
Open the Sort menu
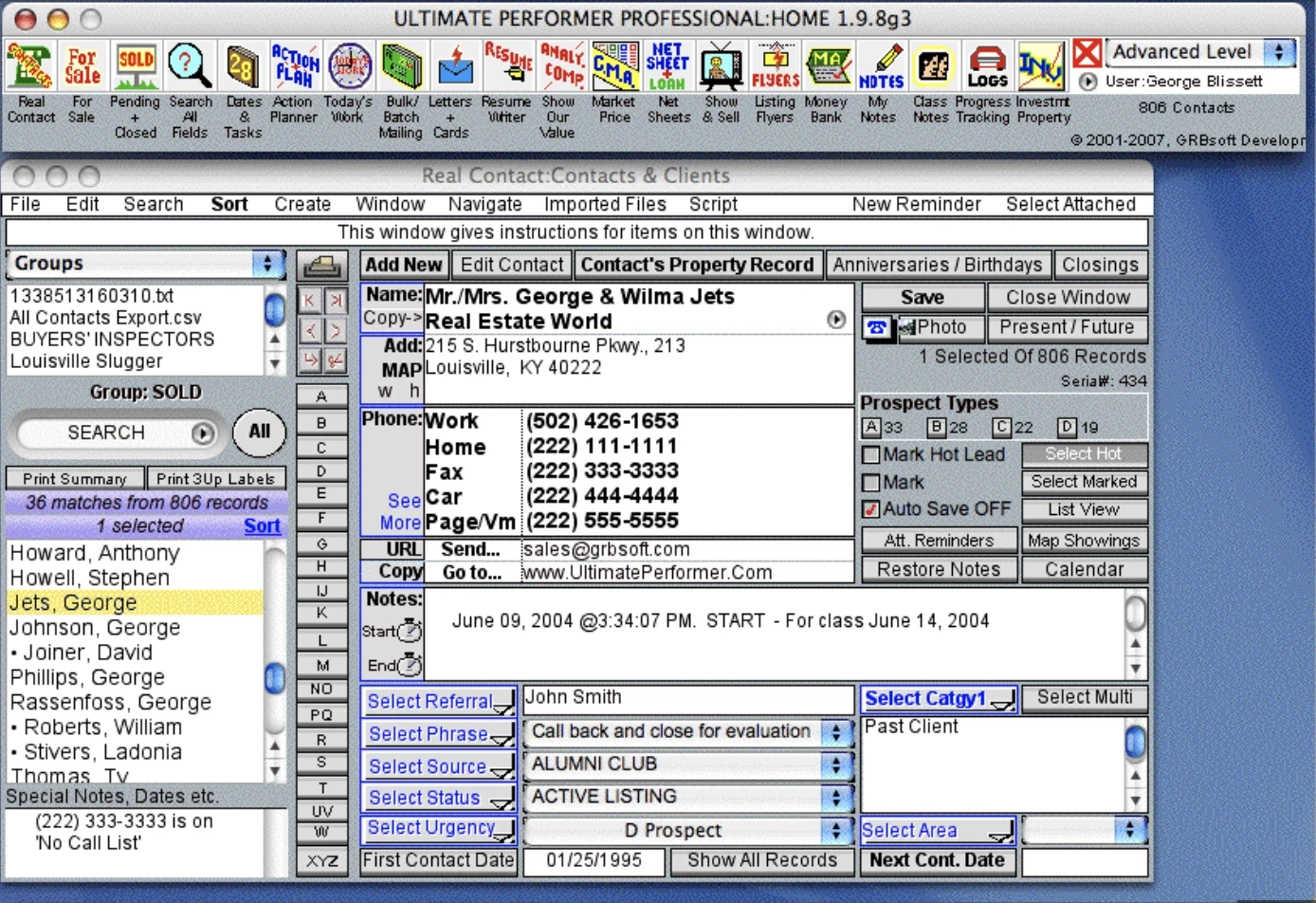point(229,204)
